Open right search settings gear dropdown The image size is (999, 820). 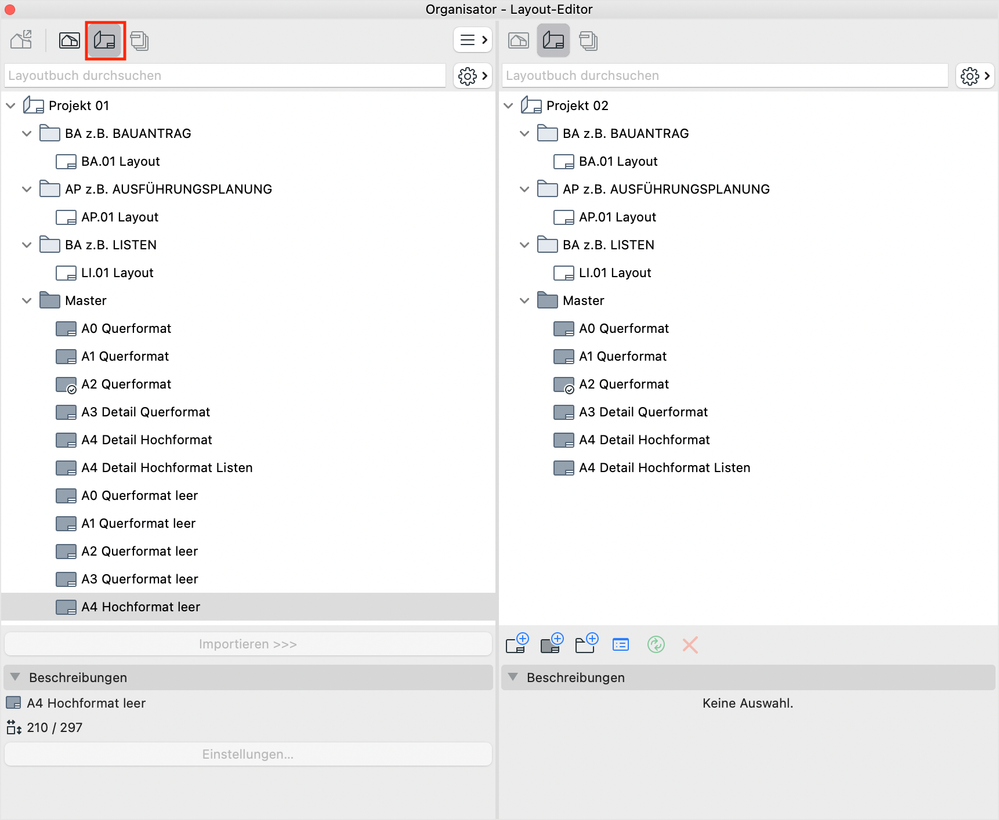[975, 76]
